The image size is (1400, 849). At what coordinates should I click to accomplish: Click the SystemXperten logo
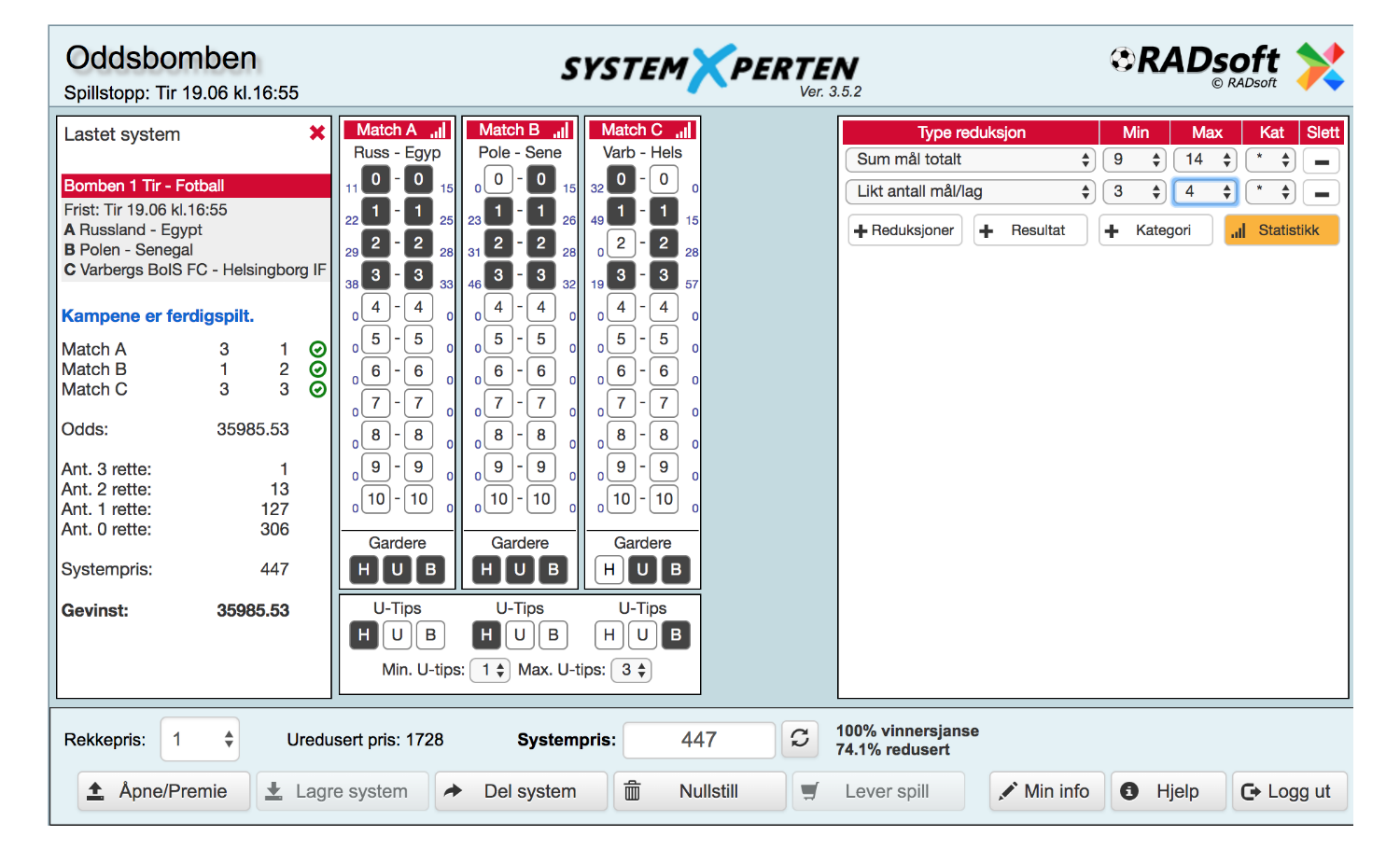[709, 70]
